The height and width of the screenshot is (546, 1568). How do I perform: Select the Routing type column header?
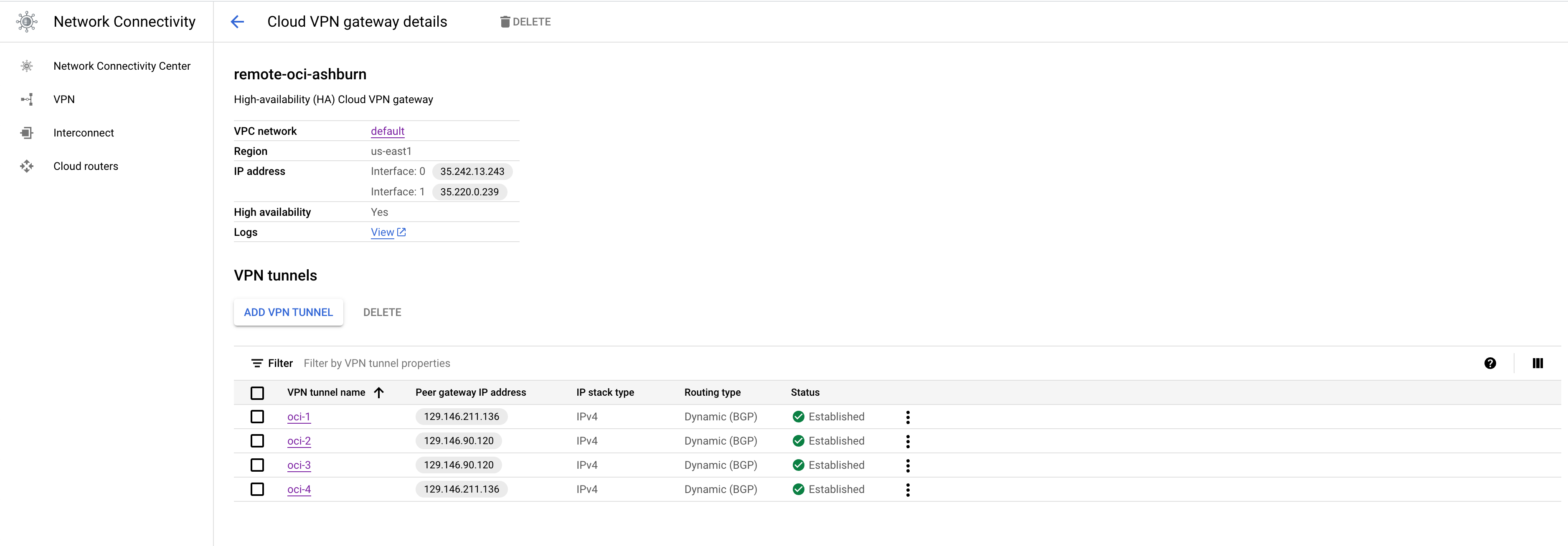712,392
